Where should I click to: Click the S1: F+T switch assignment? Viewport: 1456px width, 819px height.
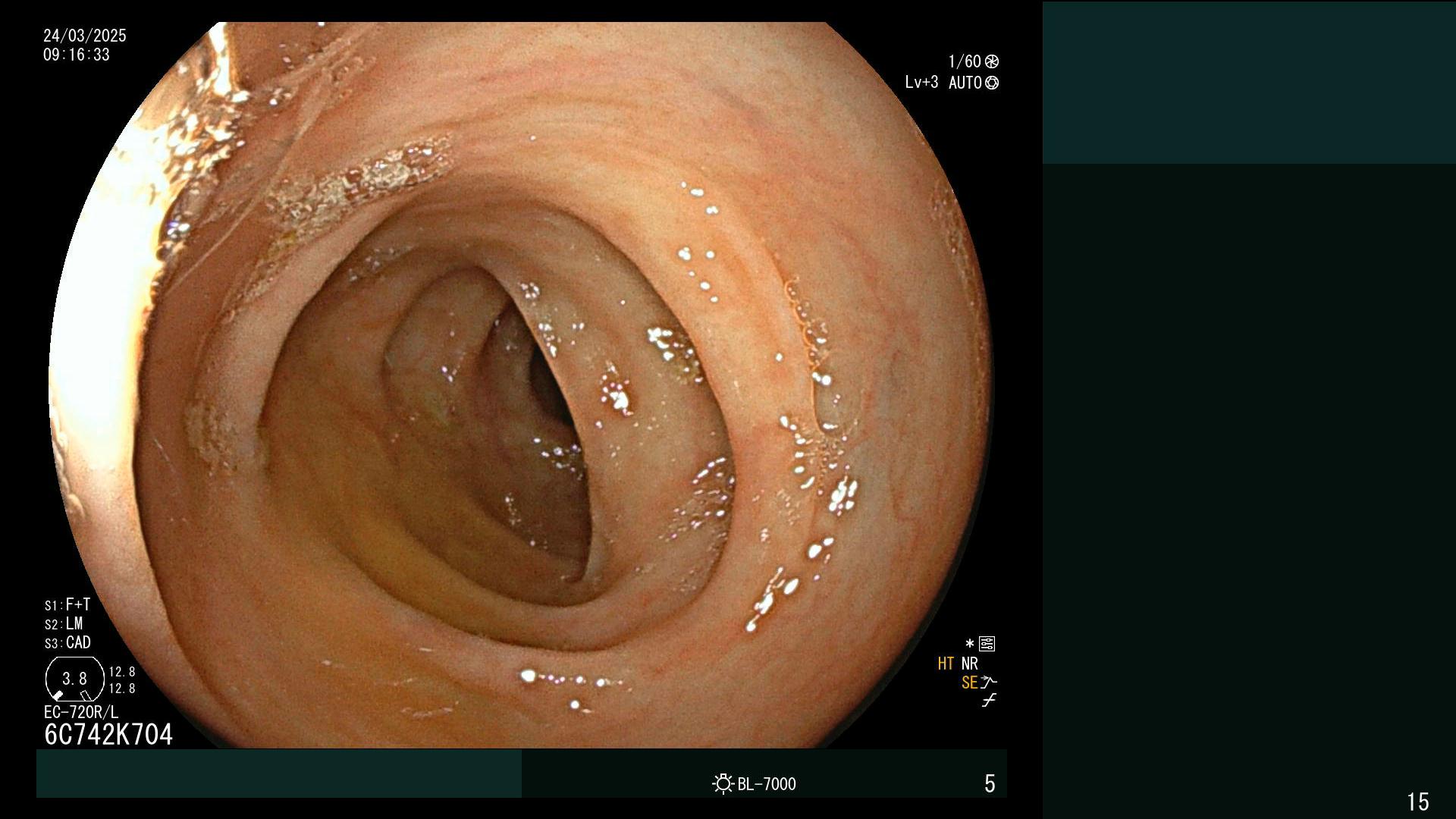pos(67,604)
